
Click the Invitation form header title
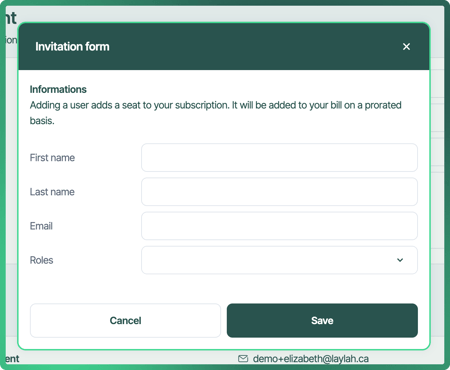(x=72, y=47)
